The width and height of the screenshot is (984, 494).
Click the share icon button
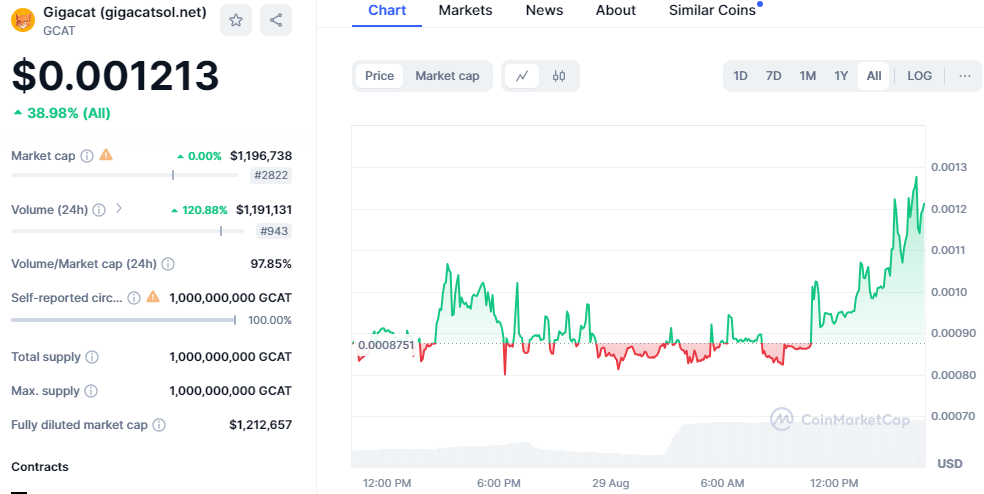pyautogui.click(x=276, y=20)
